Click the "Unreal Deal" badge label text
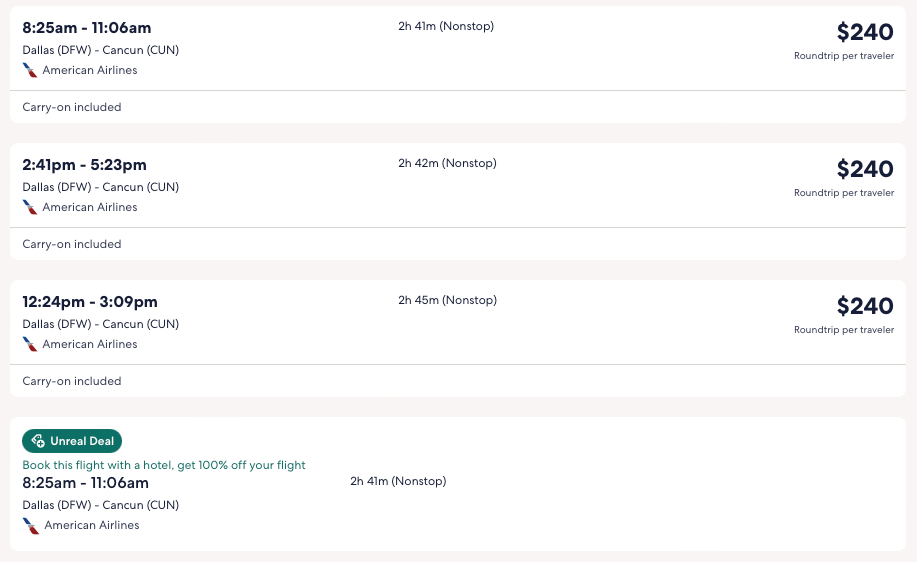This screenshot has width=917, height=562. (82, 441)
